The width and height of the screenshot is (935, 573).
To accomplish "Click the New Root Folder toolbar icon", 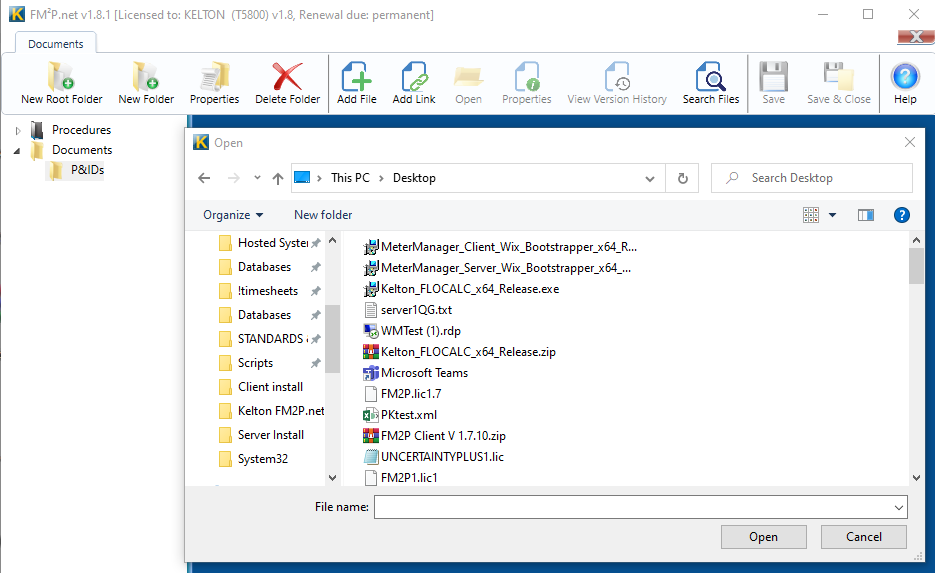I will [x=61, y=77].
